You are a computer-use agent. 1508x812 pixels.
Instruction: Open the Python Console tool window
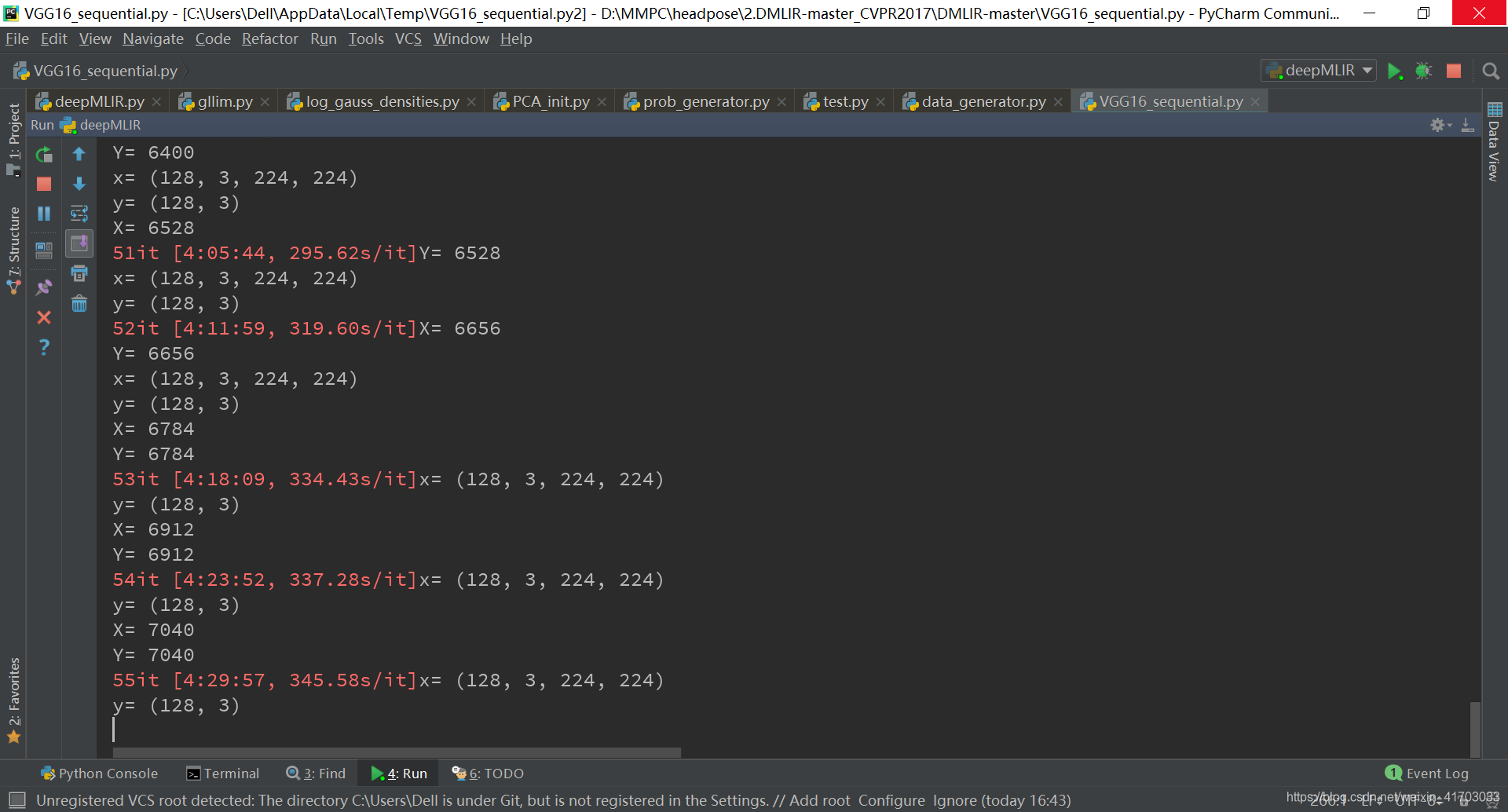[100, 774]
